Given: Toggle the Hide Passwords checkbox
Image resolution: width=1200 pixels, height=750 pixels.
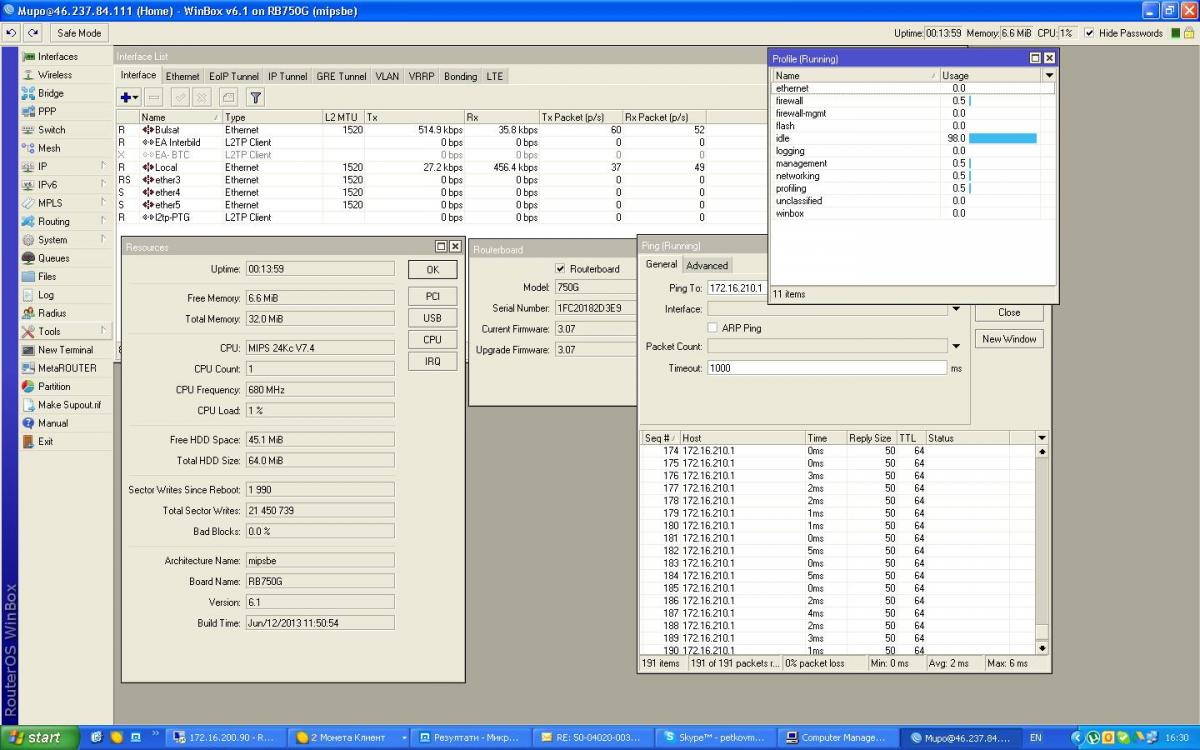Looking at the screenshot, I should pos(1090,33).
